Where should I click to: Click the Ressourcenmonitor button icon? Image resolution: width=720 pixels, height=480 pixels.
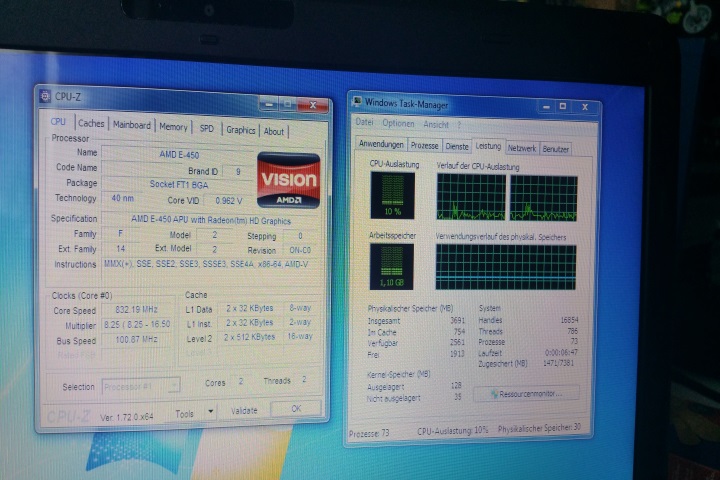[494, 394]
